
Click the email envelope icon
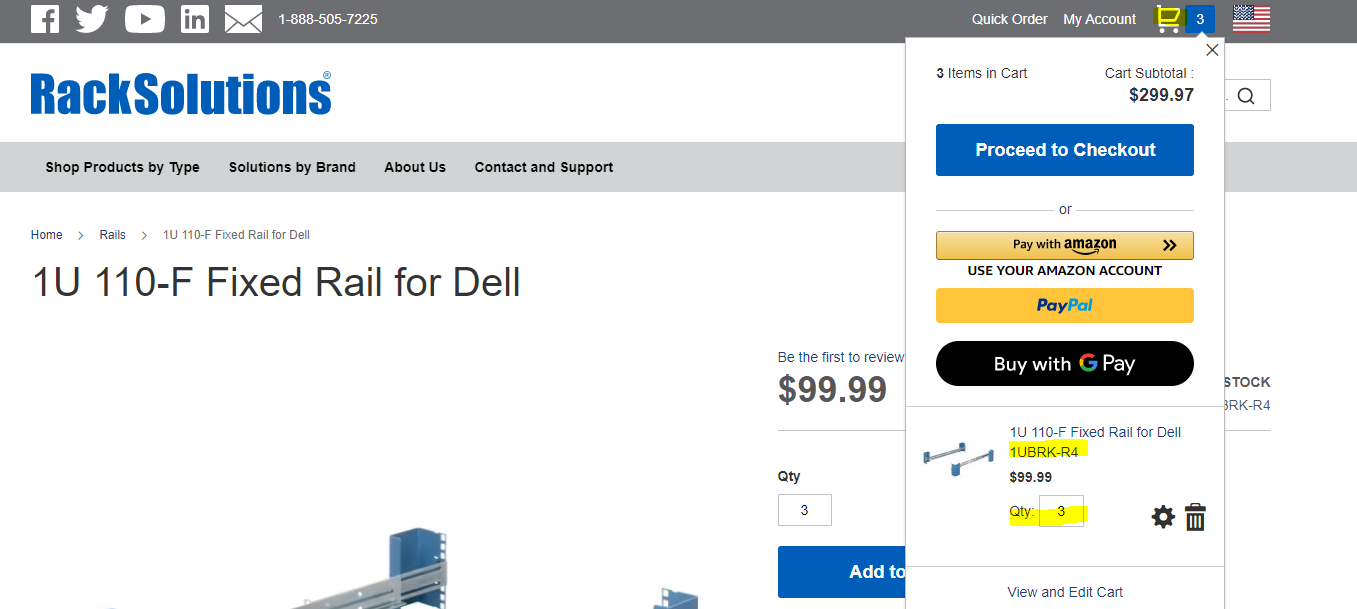click(x=243, y=19)
